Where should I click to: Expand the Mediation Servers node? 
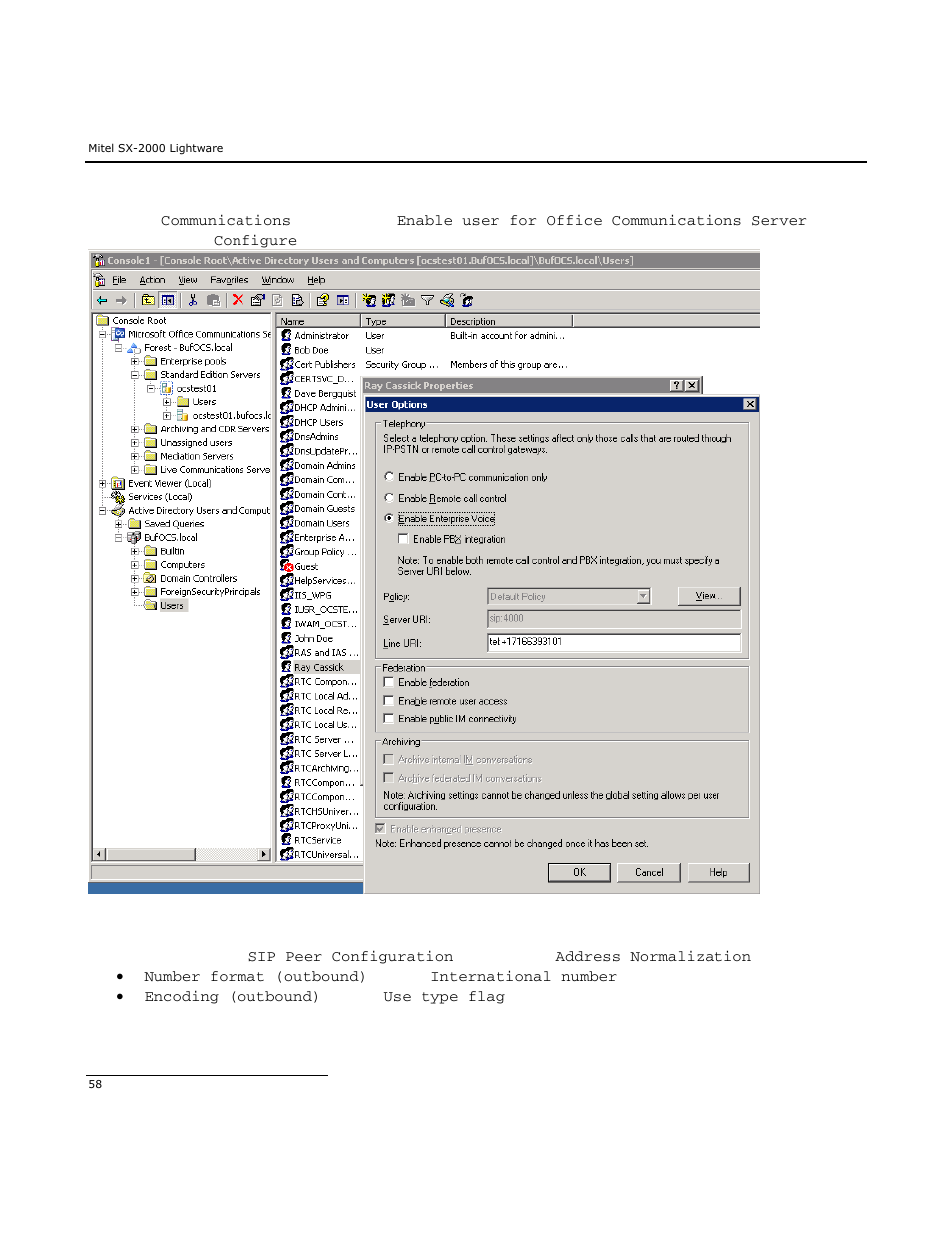[x=135, y=456]
